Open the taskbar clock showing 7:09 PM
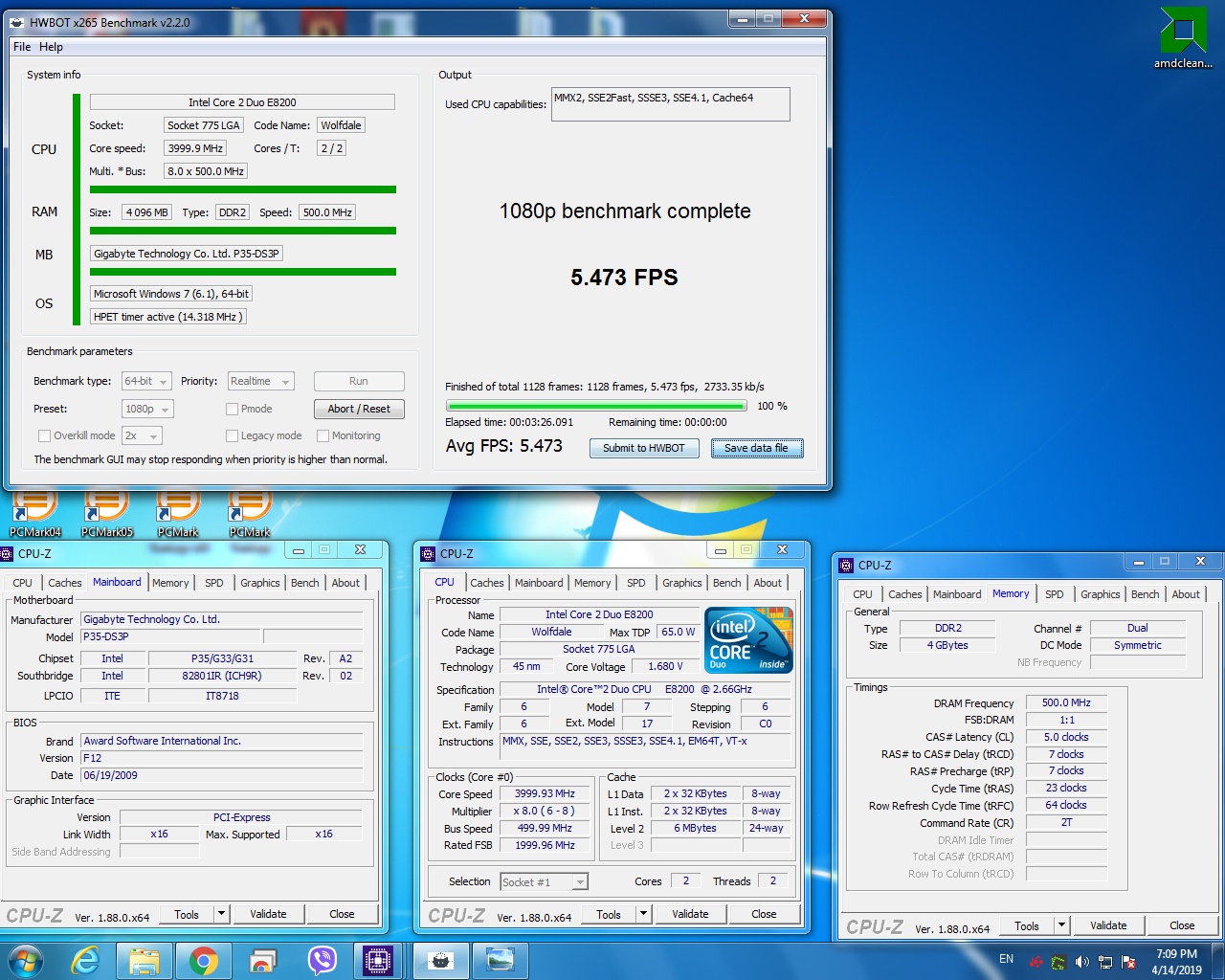Viewport: 1225px width, 980px height. pos(1176,962)
